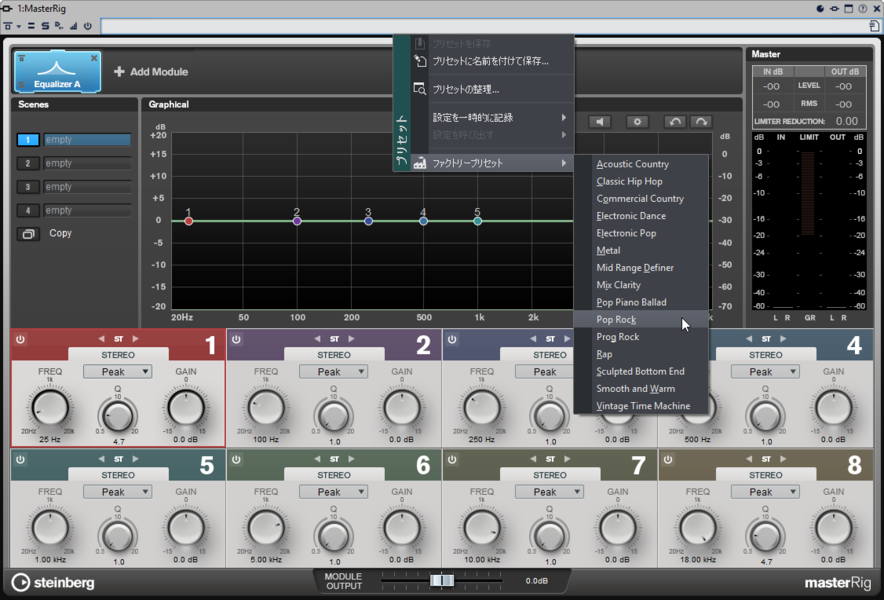Click the preset load icon in the top-right corner

(x=874, y=26)
